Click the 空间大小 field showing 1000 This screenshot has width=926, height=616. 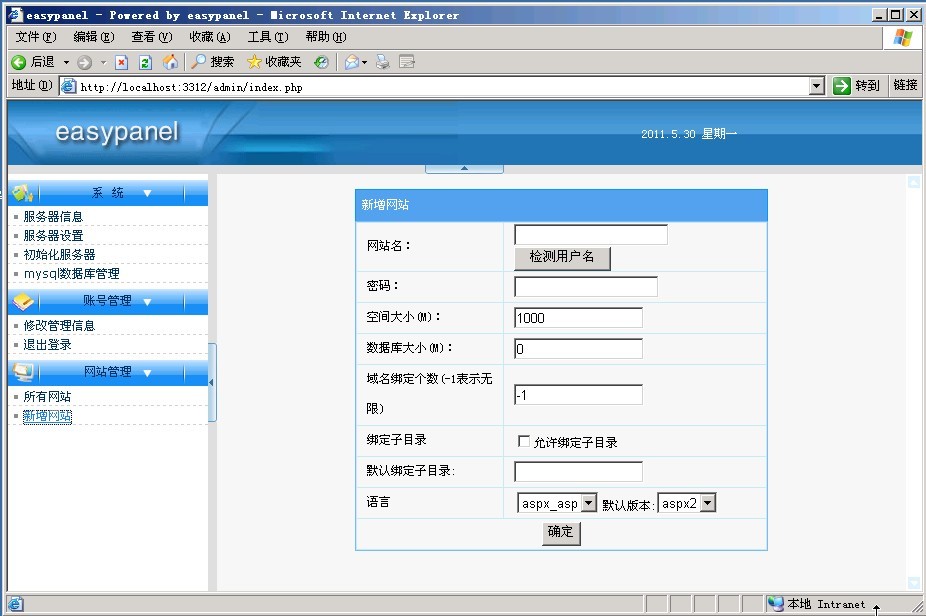click(x=578, y=318)
